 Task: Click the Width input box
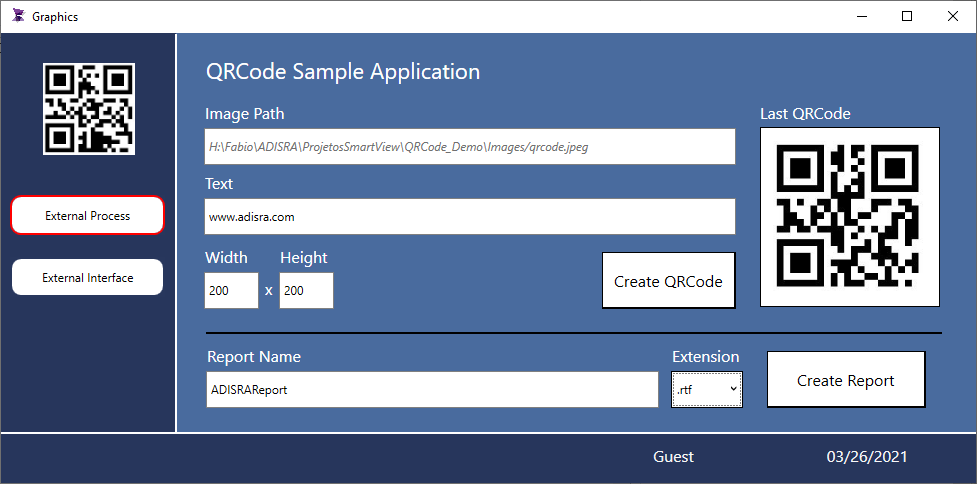click(231, 290)
